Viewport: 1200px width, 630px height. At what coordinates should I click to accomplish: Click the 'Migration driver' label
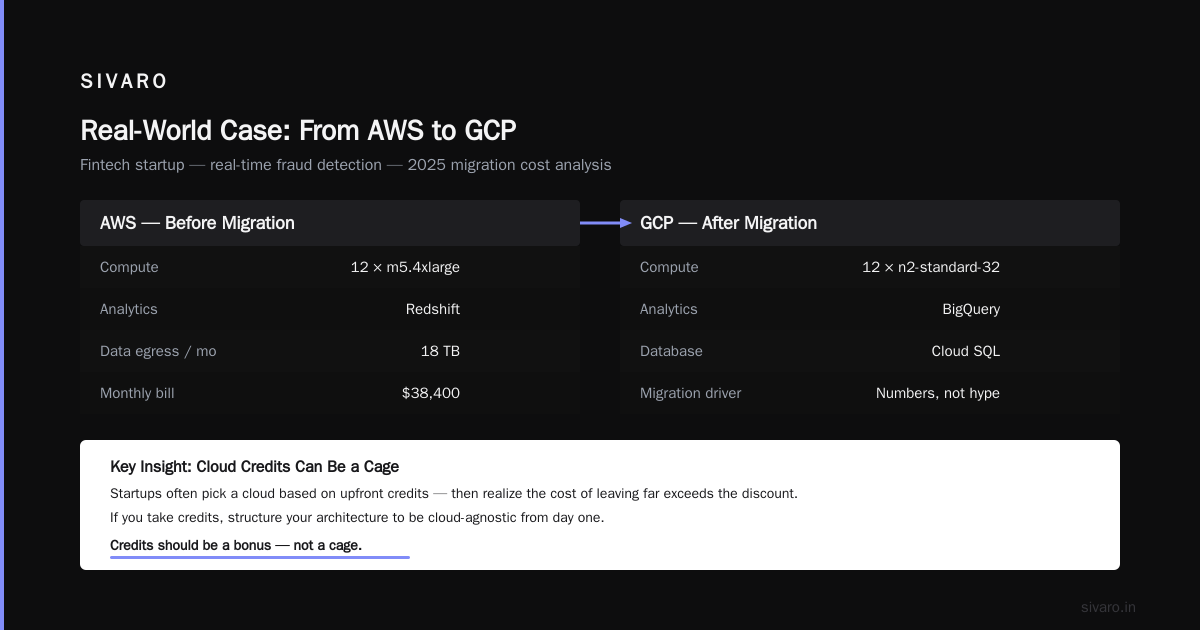click(691, 393)
